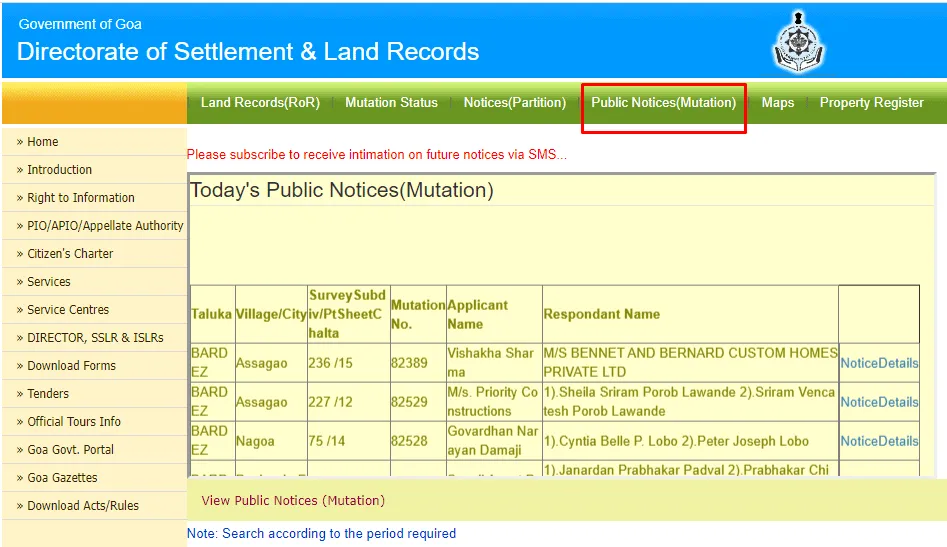Click the Home sidebar link
Screen dimensions: 947x547
43,142
